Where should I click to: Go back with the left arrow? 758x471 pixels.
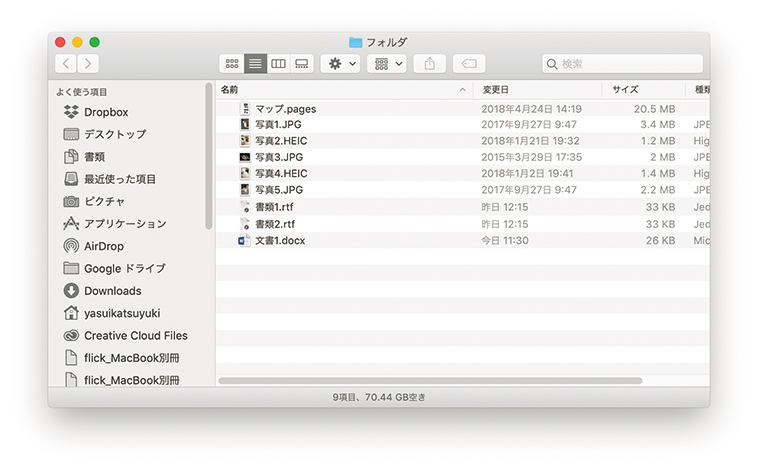pos(66,64)
